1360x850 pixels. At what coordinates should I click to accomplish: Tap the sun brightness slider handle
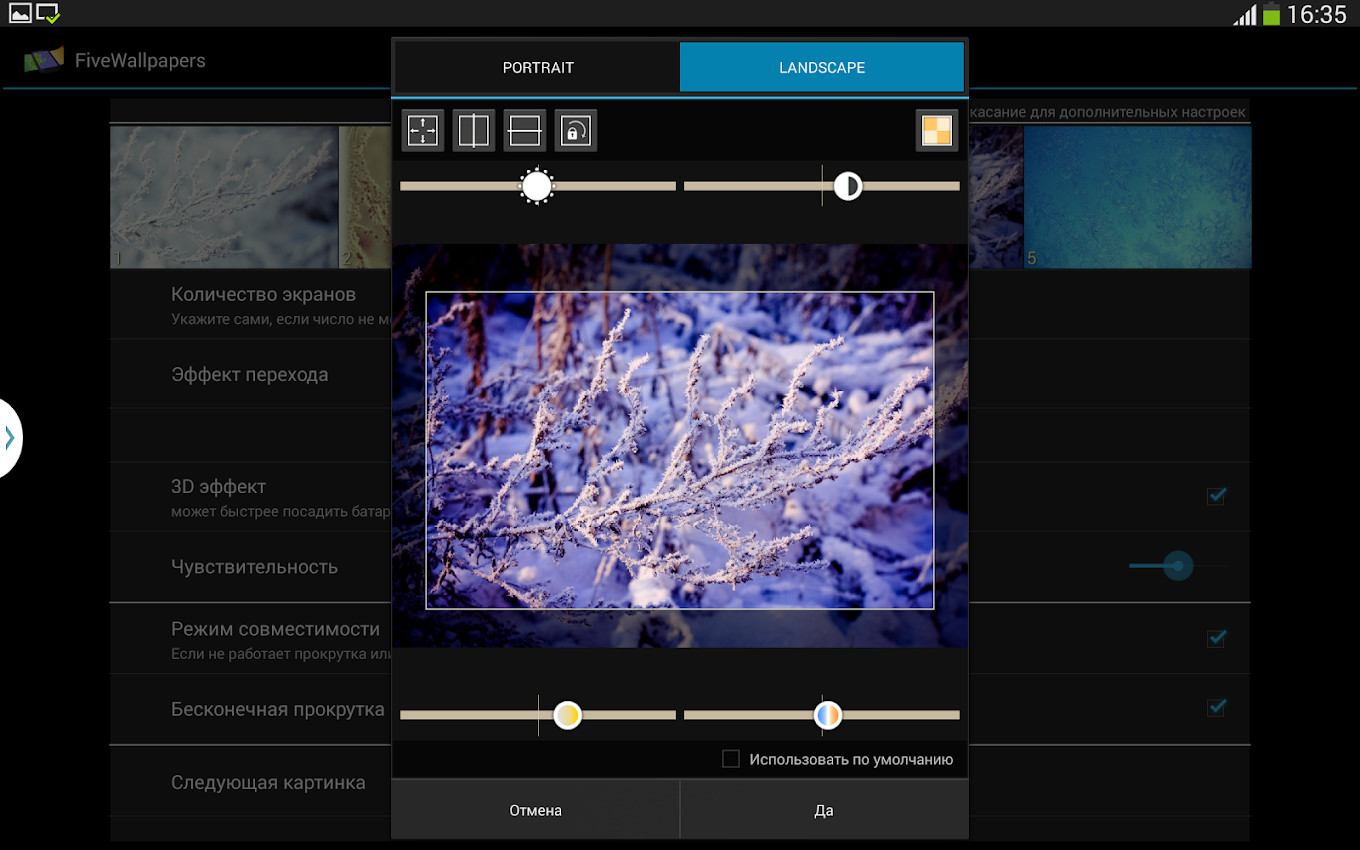point(537,186)
